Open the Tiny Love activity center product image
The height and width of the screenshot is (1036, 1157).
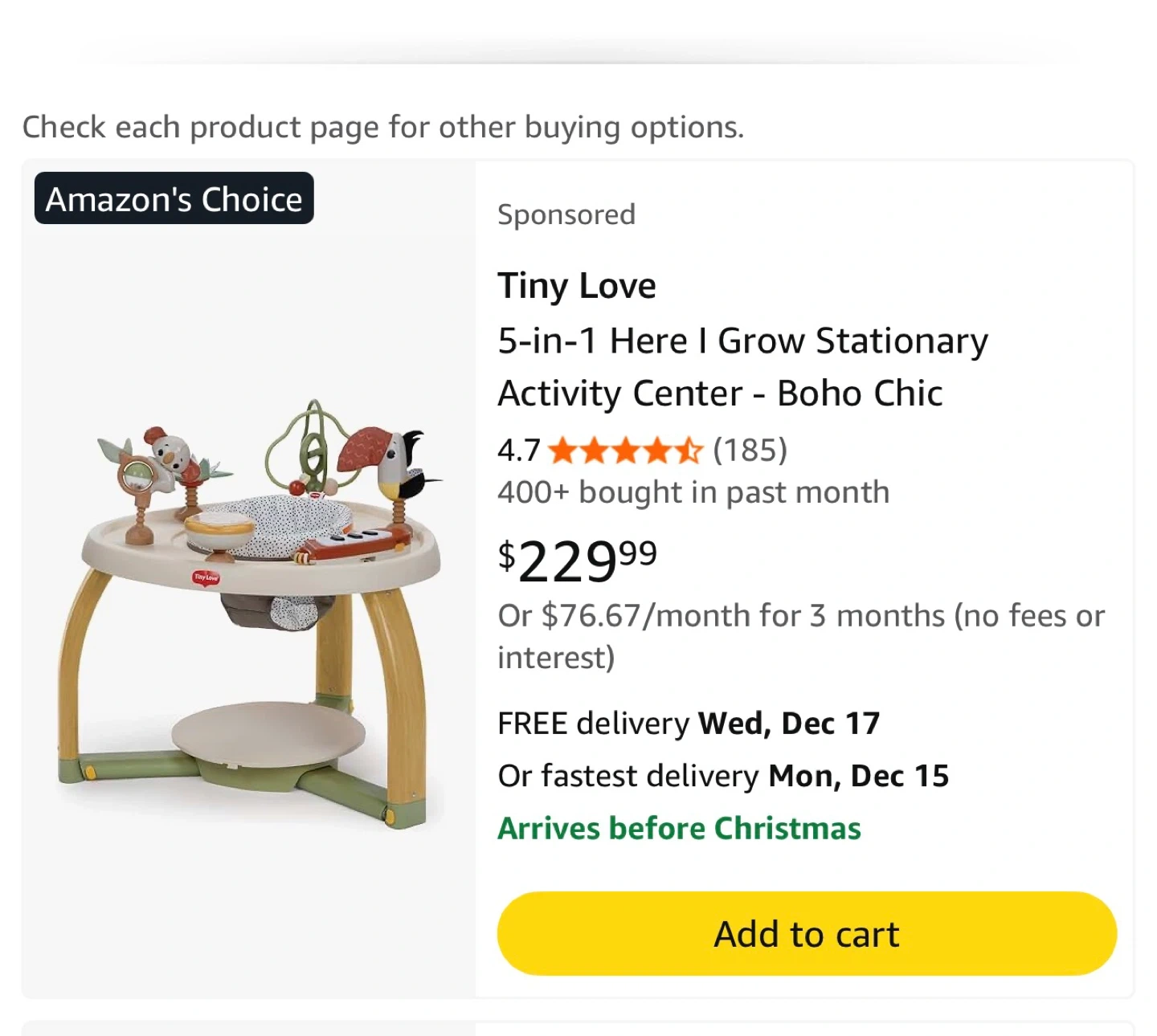tap(249, 610)
